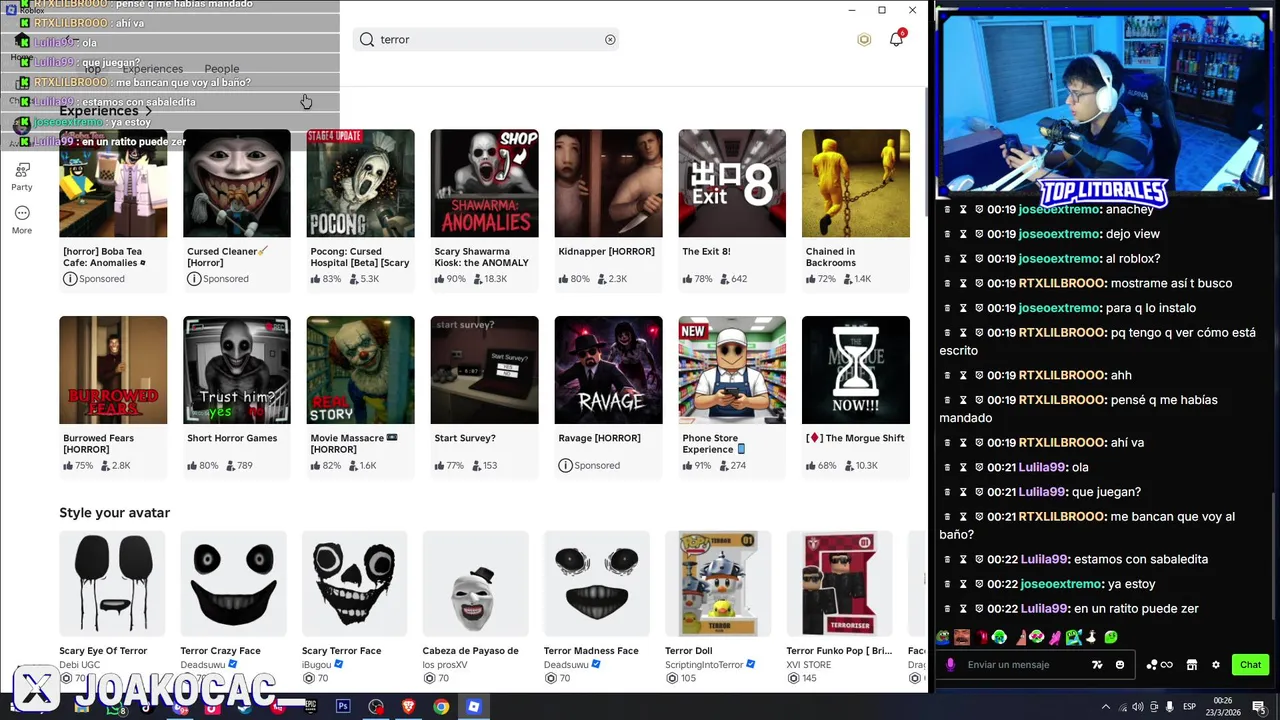Screen dimensions: 1280x720
Task: Open creator link Deadsuwu under Terror Crazy Face
Action: click(x=203, y=665)
